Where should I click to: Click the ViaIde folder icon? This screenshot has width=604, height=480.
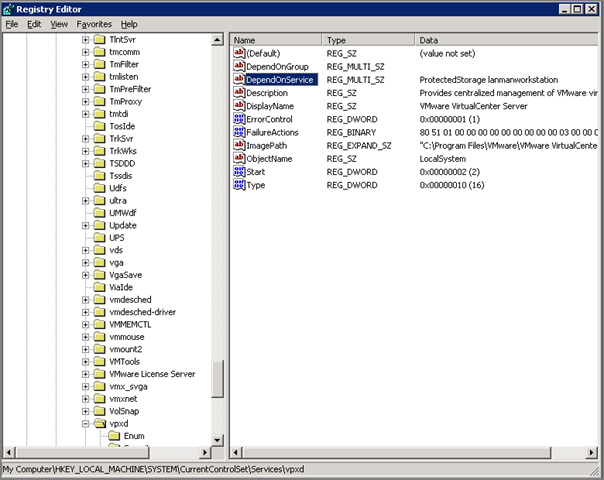pos(99,287)
